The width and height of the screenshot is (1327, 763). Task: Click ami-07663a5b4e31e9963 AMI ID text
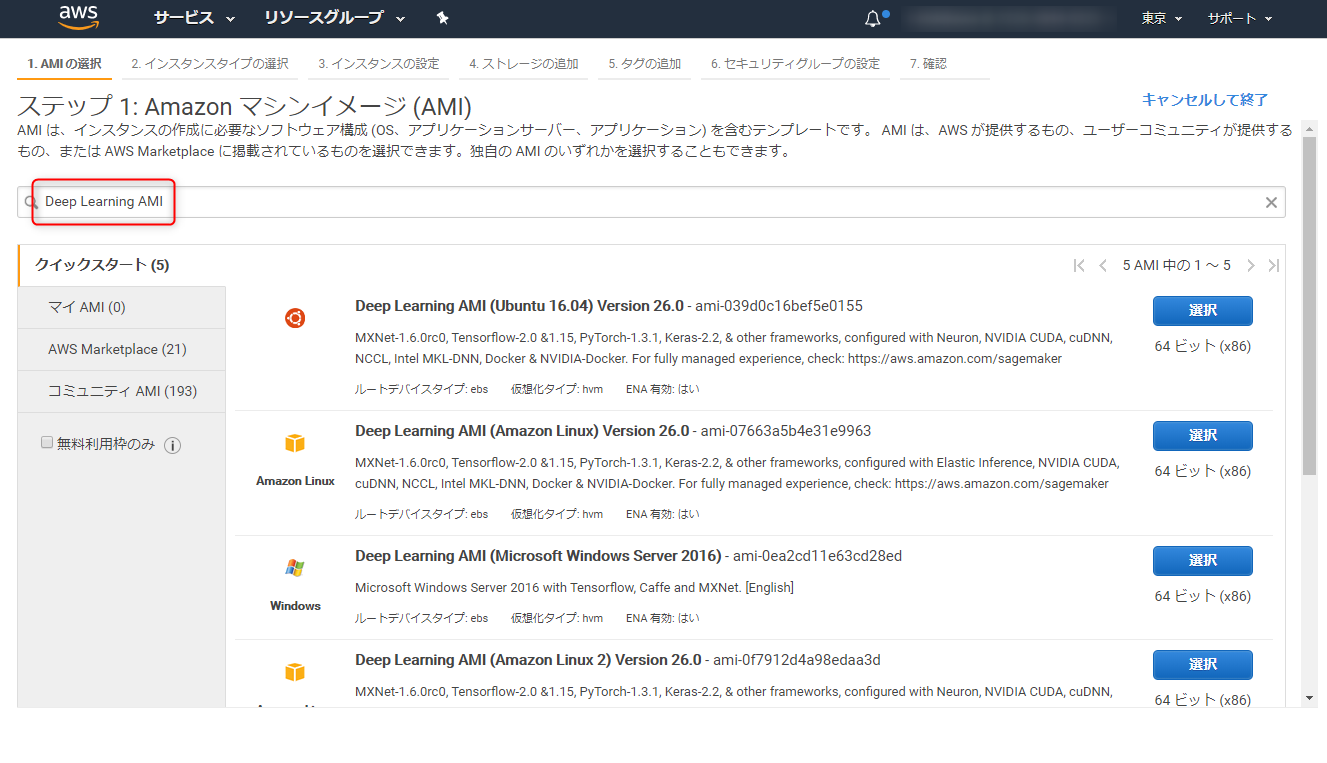coord(785,431)
